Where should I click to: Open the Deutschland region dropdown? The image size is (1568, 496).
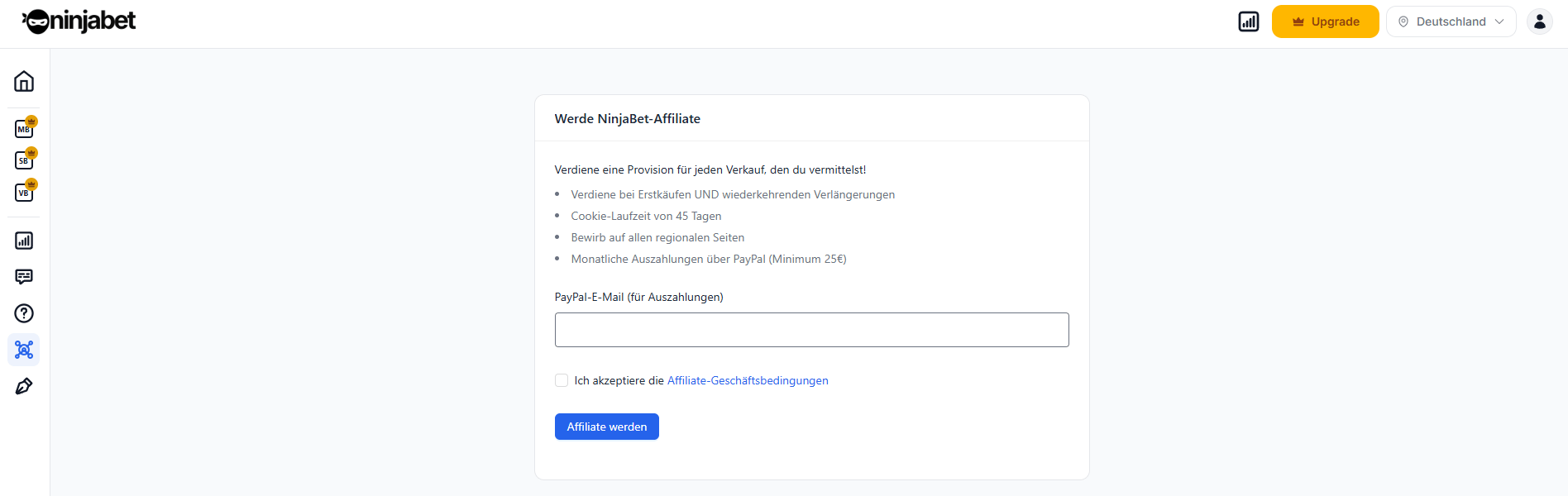click(1451, 21)
